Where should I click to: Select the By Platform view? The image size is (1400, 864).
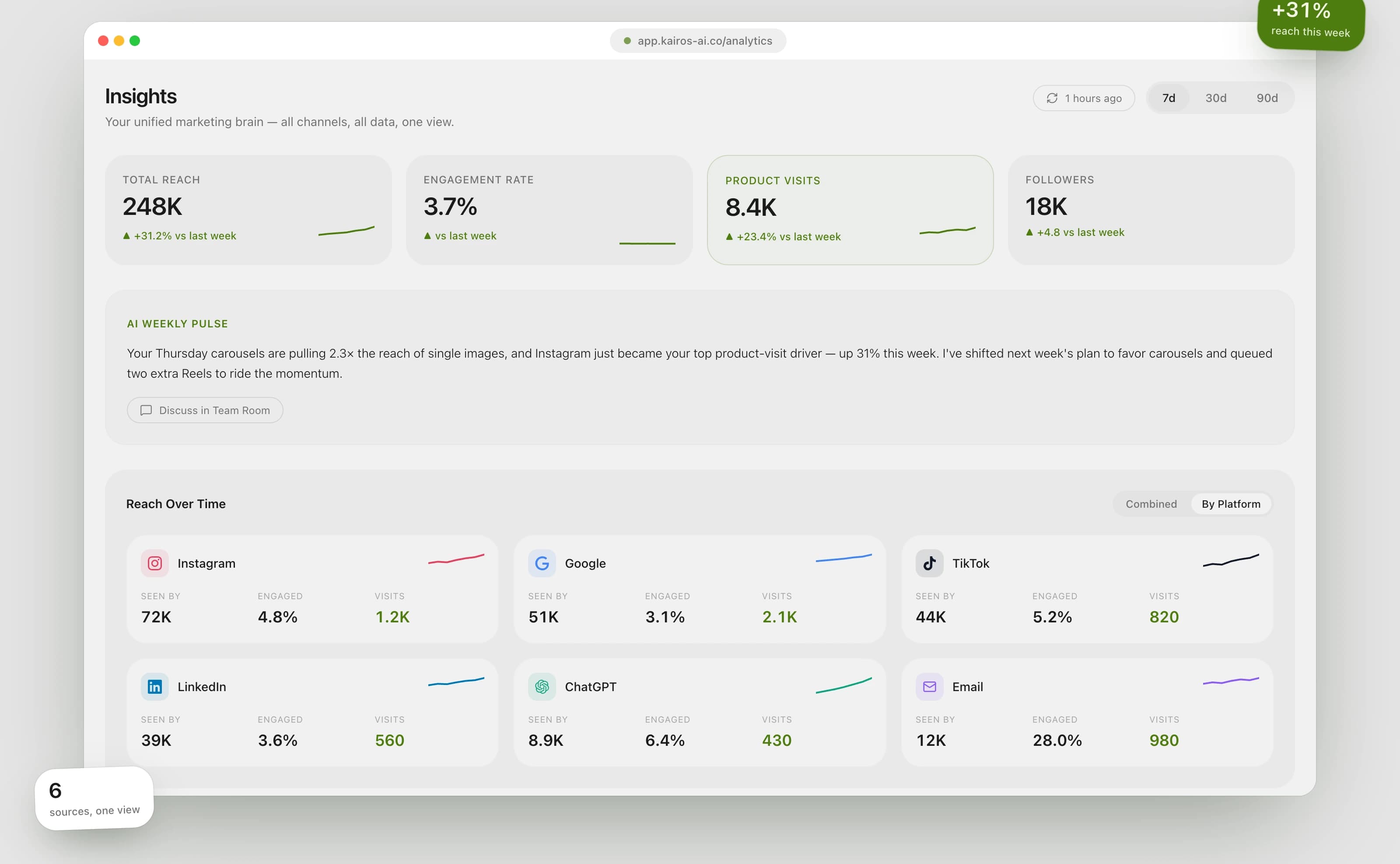coord(1231,504)
